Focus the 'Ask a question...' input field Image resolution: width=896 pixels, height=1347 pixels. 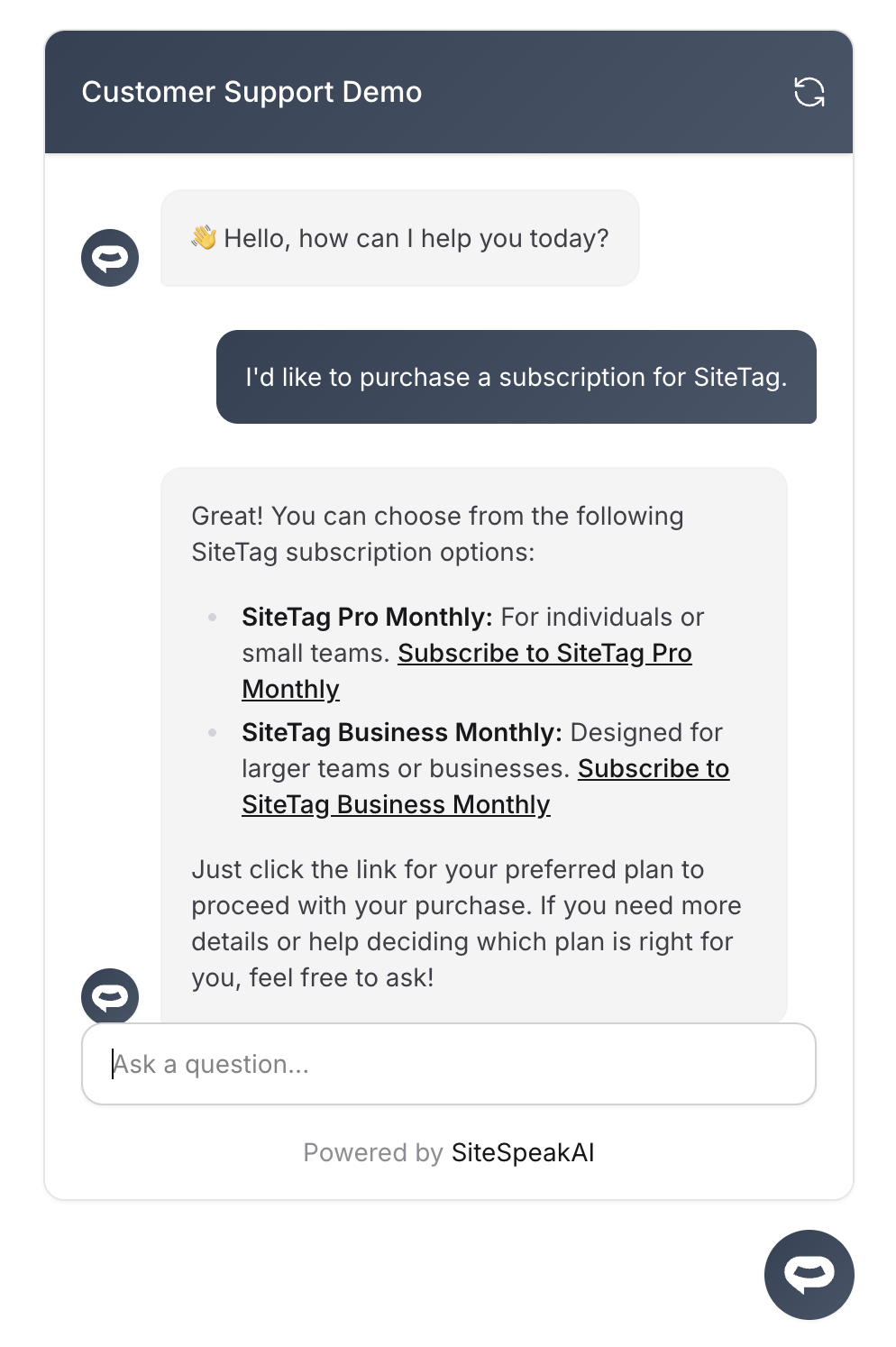pyautogui.click(x=449, y=1064)
